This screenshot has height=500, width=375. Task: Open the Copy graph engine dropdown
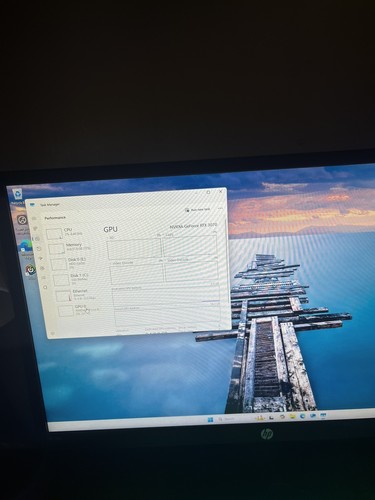(x=169, y=235)
